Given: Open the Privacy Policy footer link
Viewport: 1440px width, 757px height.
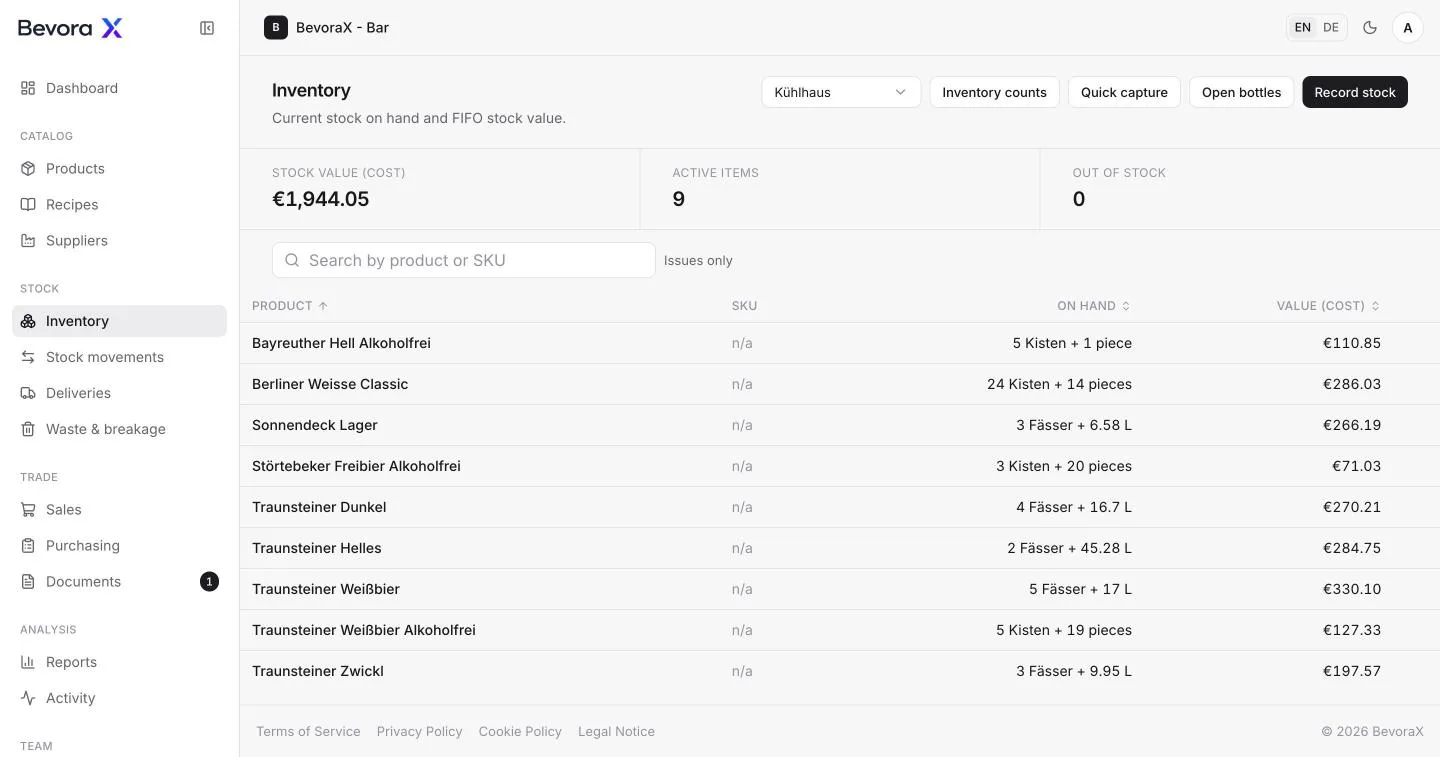Looking at the screenshot, I should 419,731.
